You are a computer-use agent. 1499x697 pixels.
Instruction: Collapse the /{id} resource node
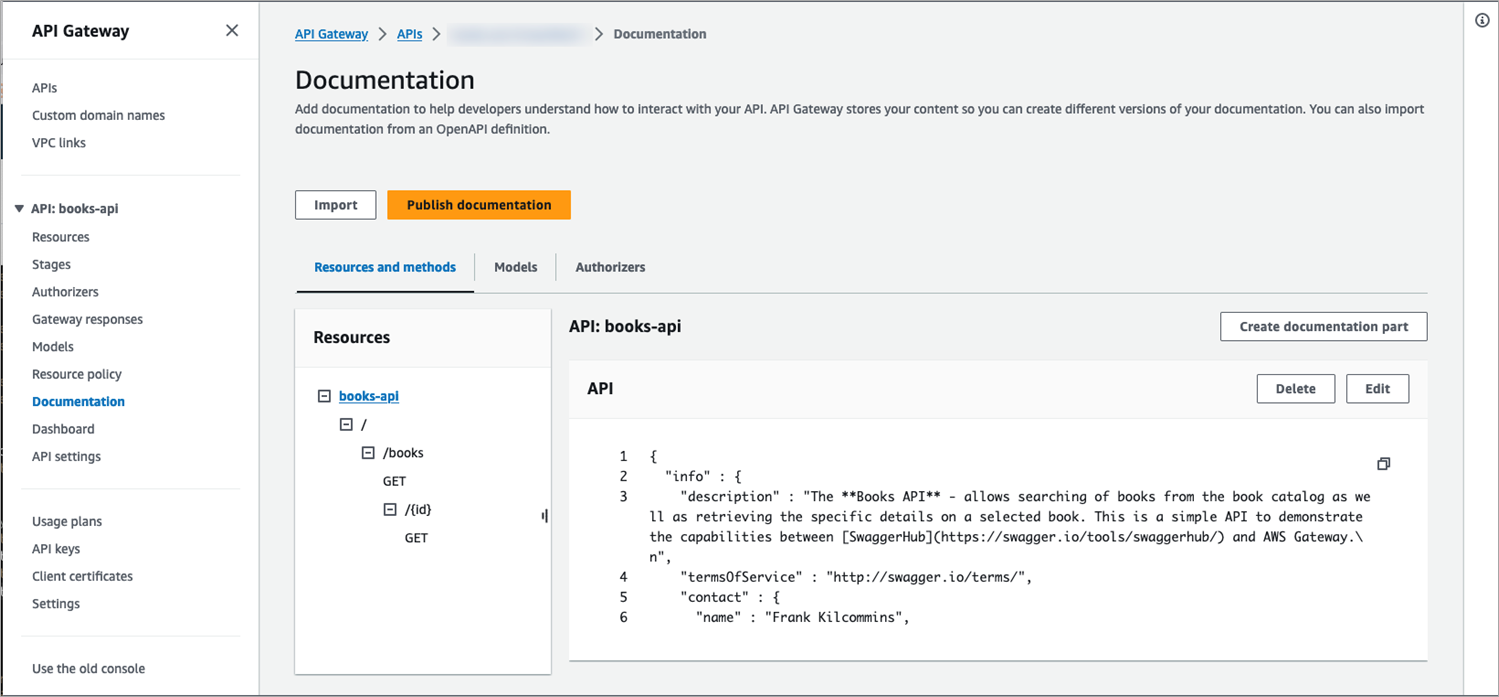pyautogui.click(x=390, y=510)
